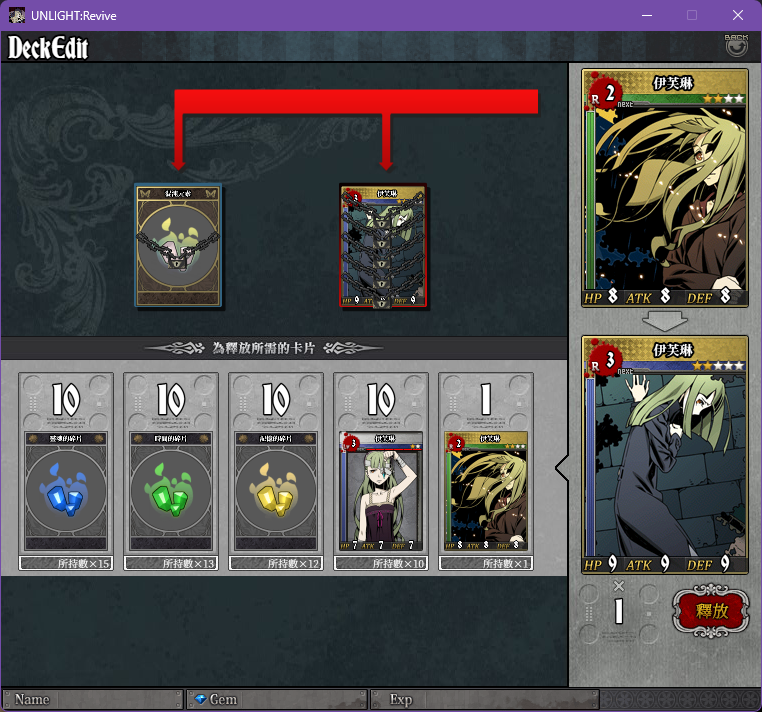The height and width of the screenshot is (712, 762).
Task: Click the UNLIGHT:Revive app icon in title bar
Action: pos(17,16)
